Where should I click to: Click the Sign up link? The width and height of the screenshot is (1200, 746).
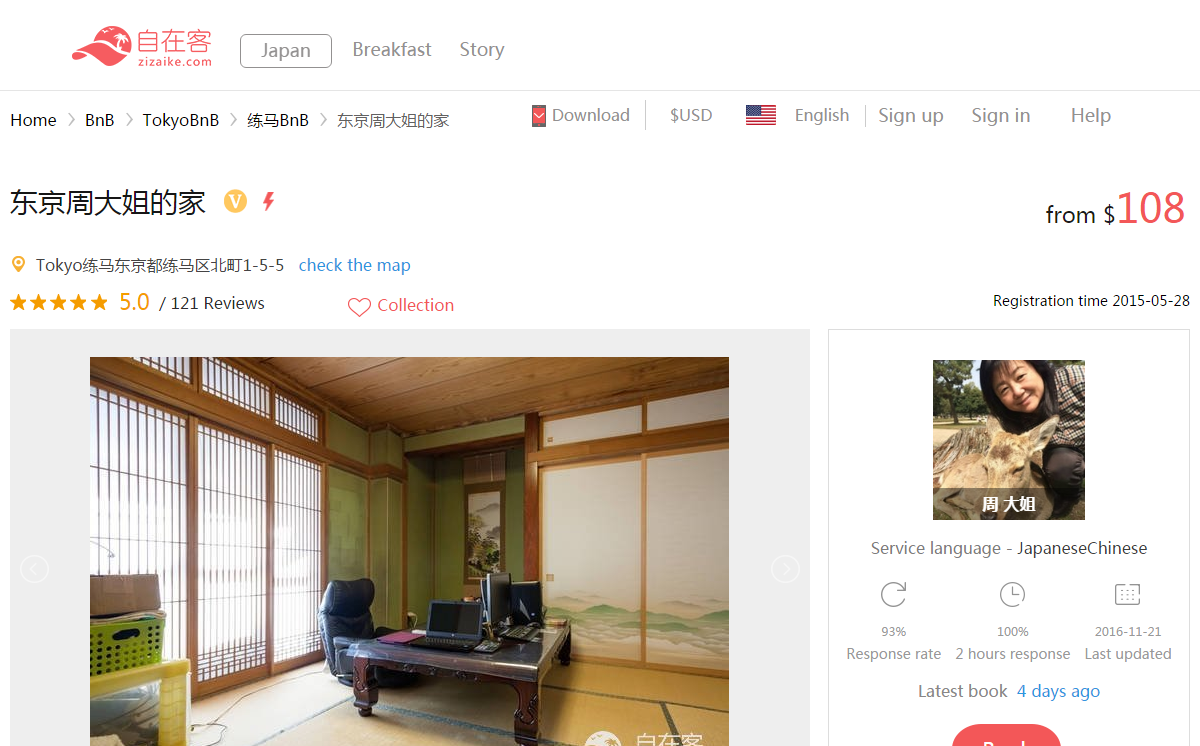[911, 116]
